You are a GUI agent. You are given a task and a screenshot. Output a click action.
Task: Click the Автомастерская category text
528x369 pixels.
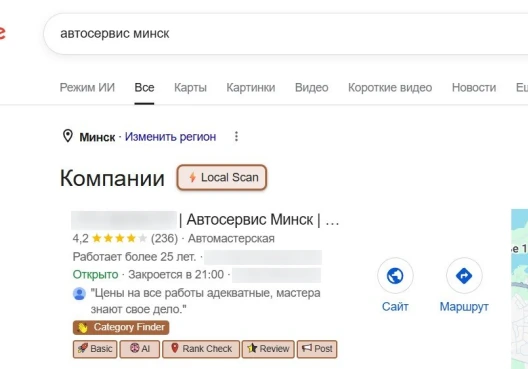[231, 238]
